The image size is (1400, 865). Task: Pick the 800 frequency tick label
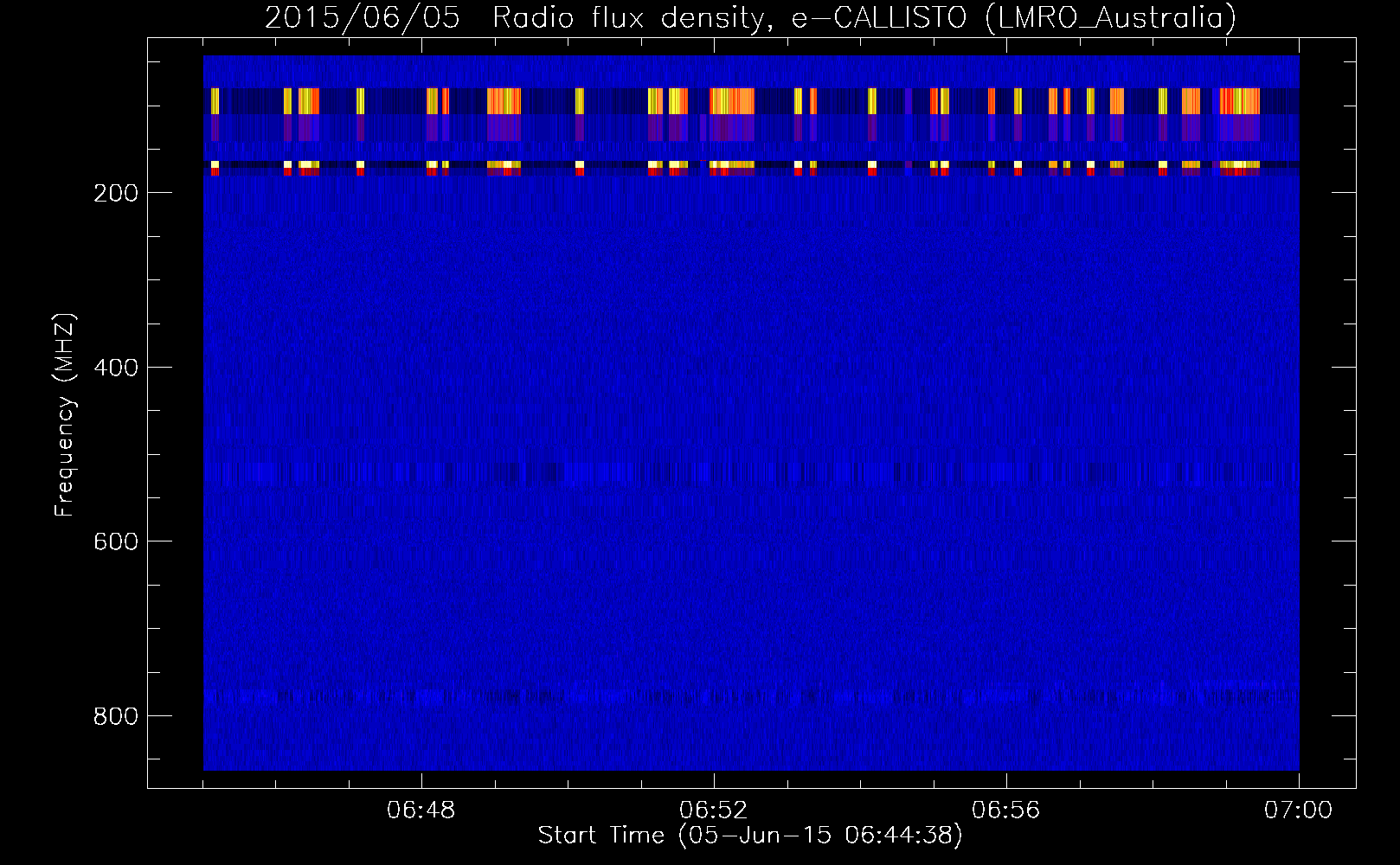116,716
